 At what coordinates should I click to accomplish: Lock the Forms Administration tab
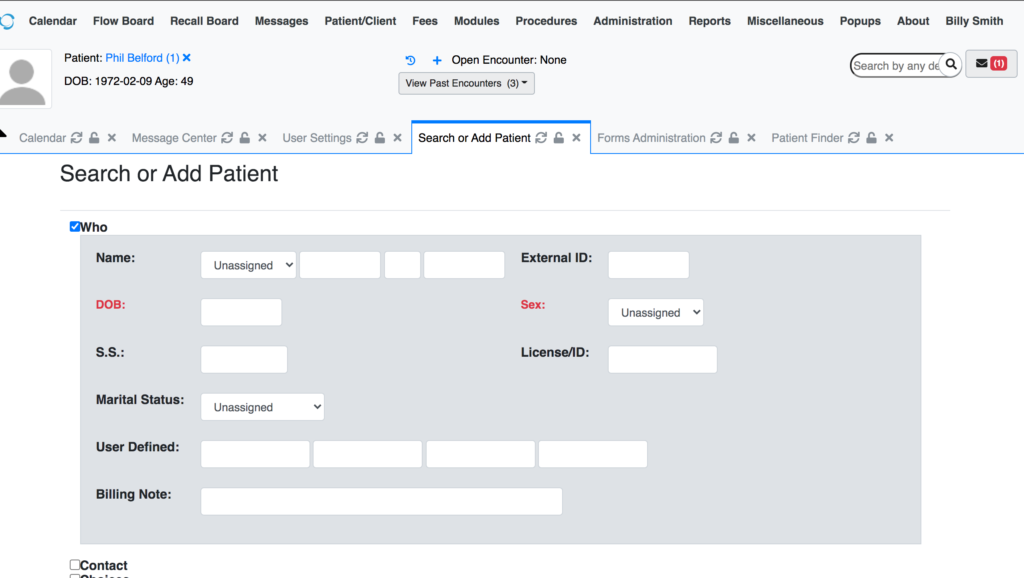tap(734, 138)
